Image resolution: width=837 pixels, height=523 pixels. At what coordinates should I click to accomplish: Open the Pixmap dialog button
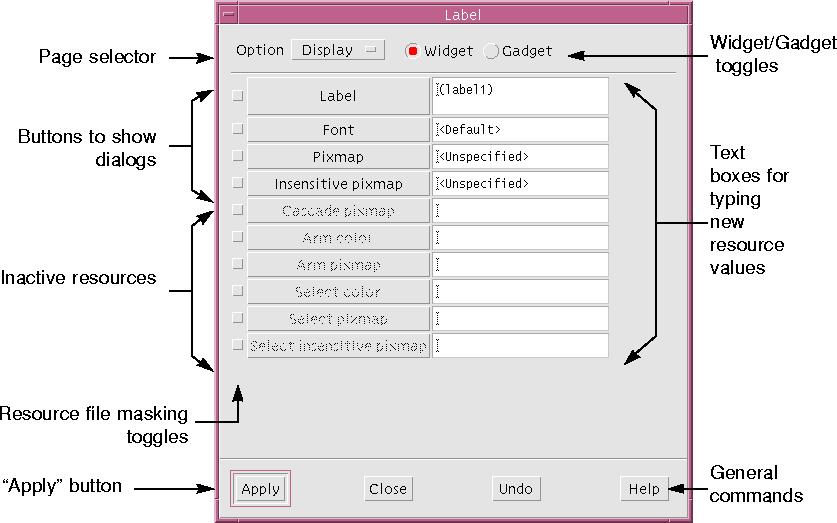[x=338, y=157]
